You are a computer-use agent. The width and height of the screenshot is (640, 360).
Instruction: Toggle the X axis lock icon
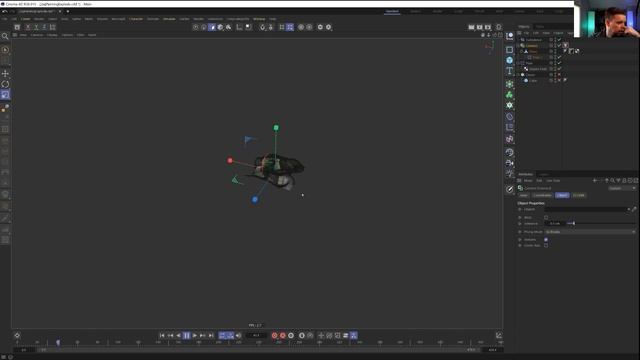click(28, 27)
